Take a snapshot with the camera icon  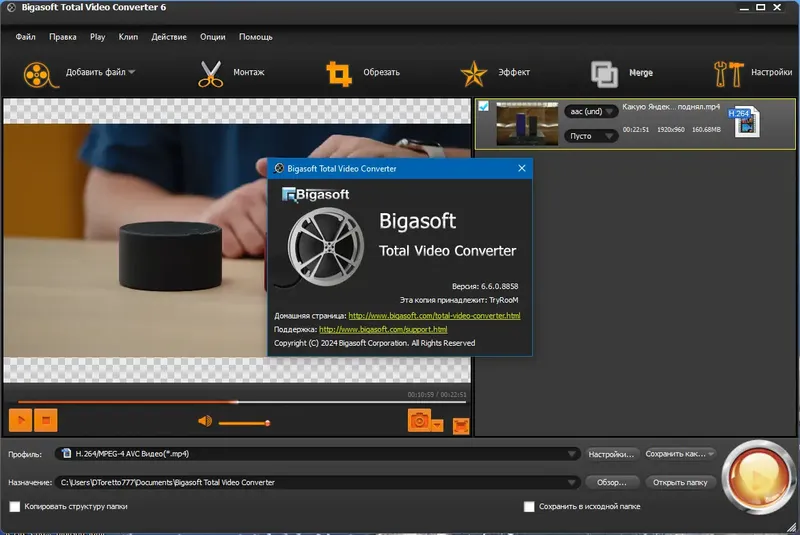click(419, 421)
